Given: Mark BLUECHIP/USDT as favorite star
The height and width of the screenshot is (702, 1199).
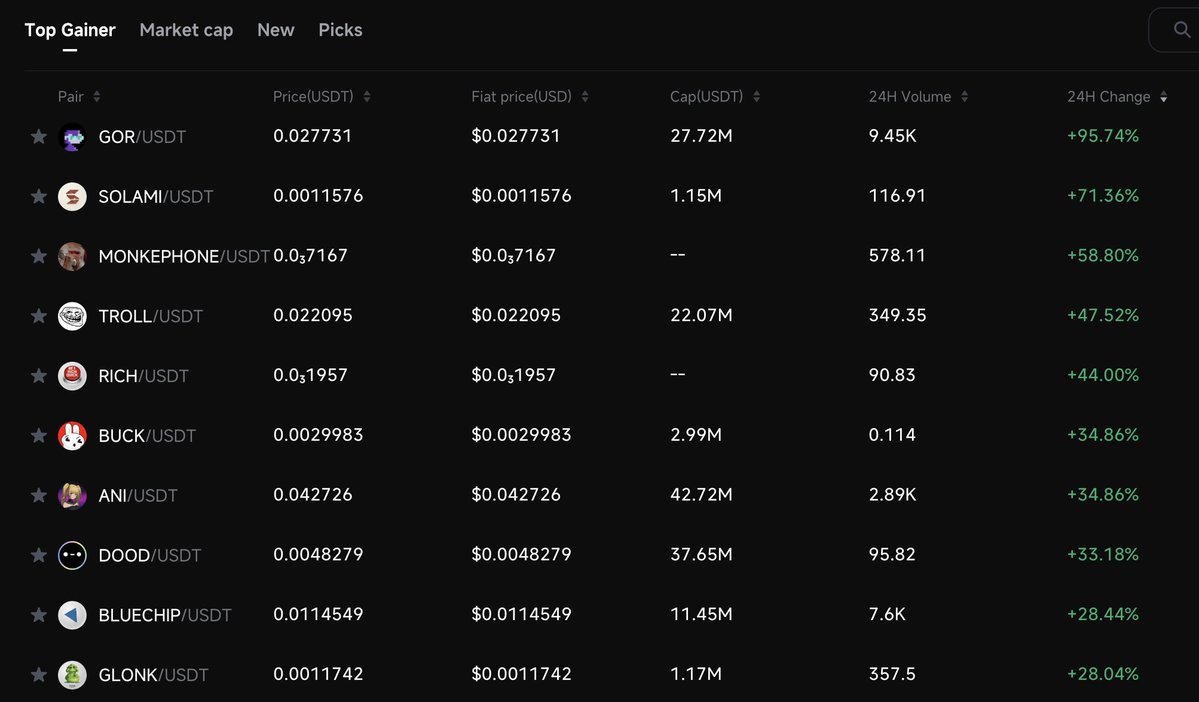Looking at the screenshot, I should point(38,615).
